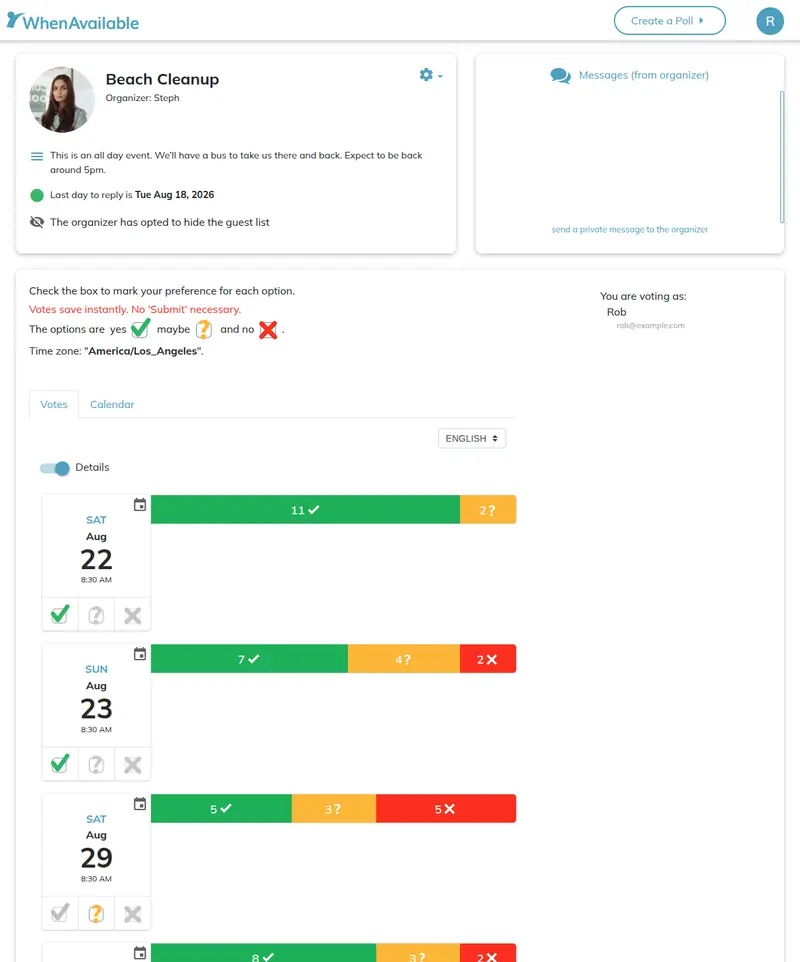Viewport: 800px width, 962px height.
Task: Vote yes for Sat Aug 29
Action: (x=60, y=914)
